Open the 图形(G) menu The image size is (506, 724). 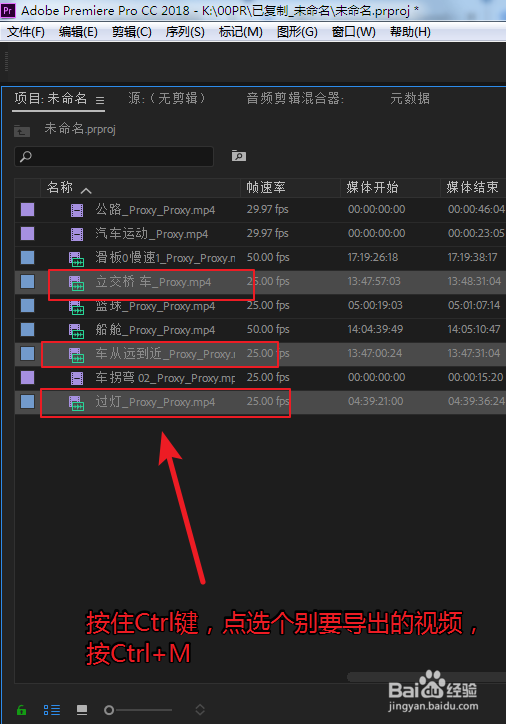(x=297, y=32)
